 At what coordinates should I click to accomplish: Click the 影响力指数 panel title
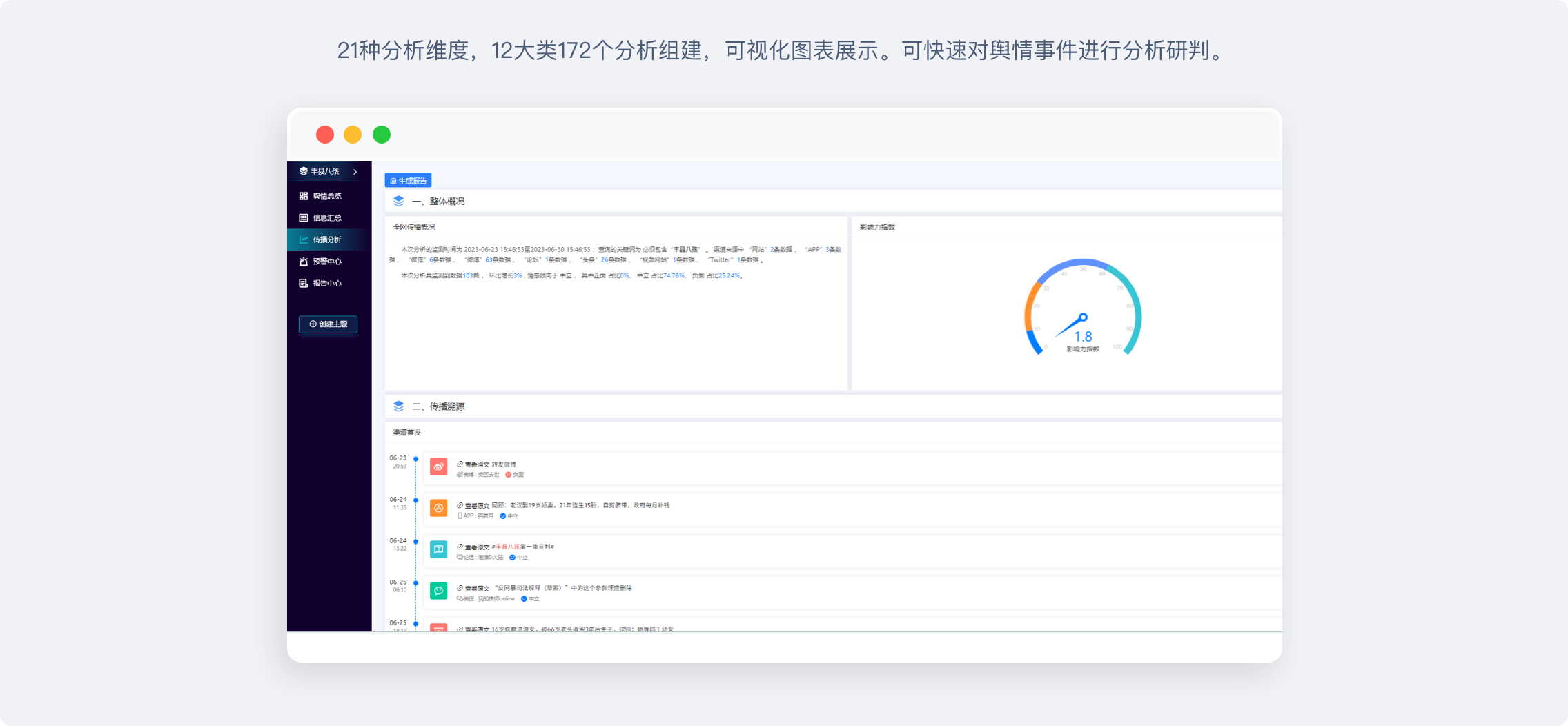pyautogui.click(x=877, y=227)
